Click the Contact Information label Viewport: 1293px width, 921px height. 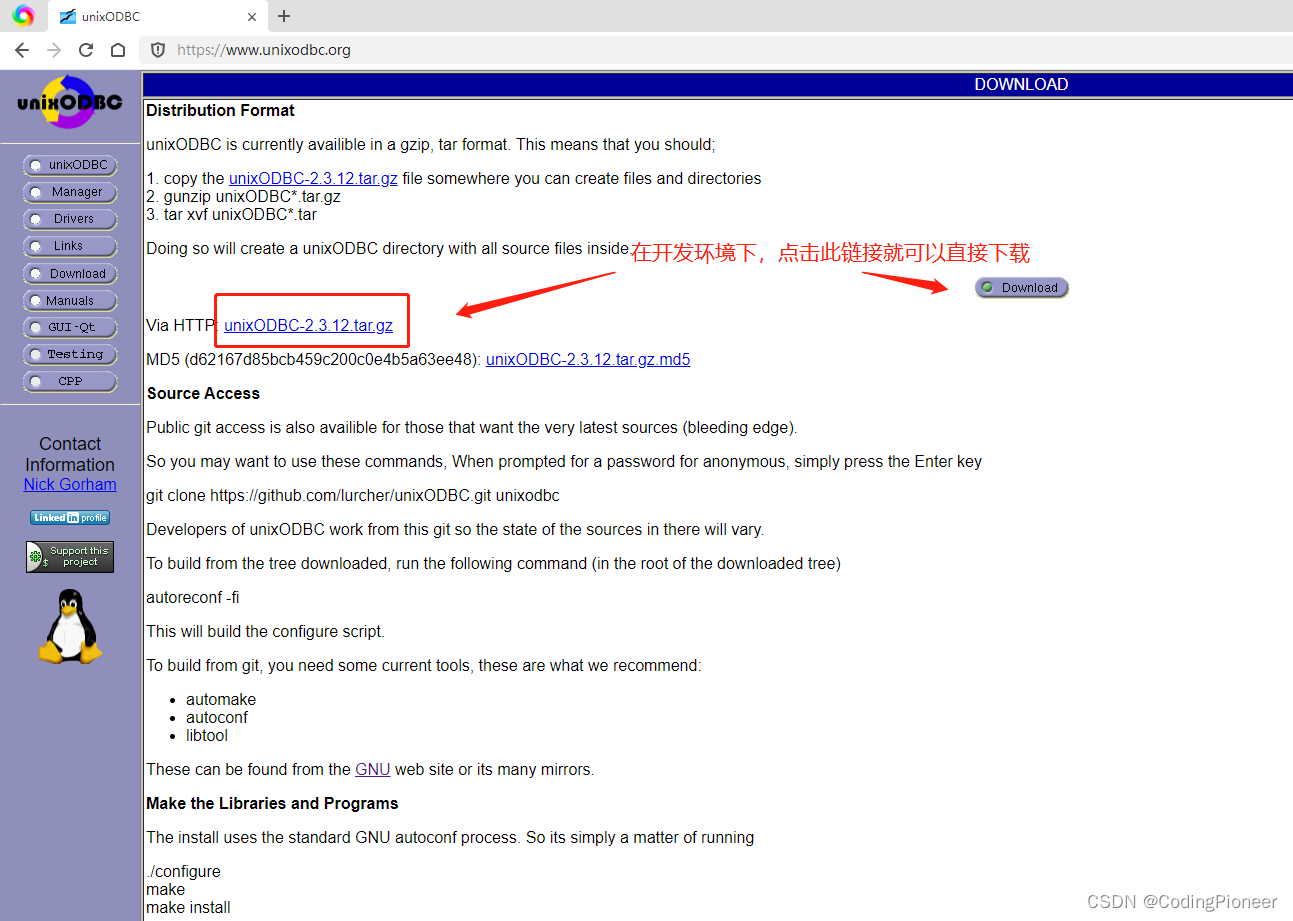(70, 454)
